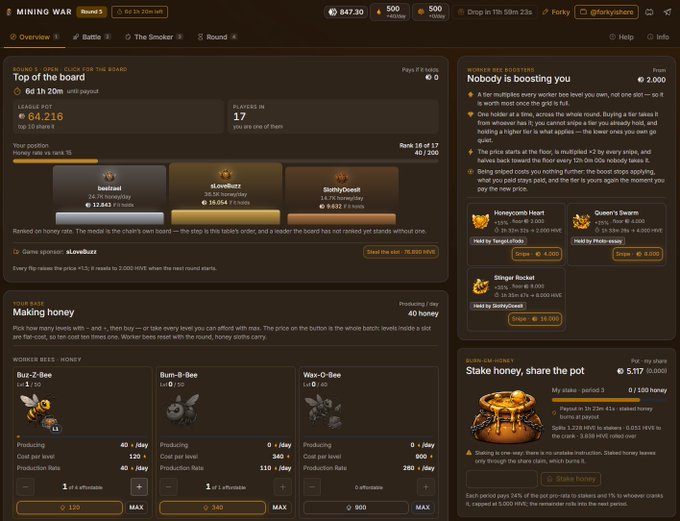Click the timer icon beside 6d 1h 20m
This screenshot has height=521, width=680.
coord(17,91)
